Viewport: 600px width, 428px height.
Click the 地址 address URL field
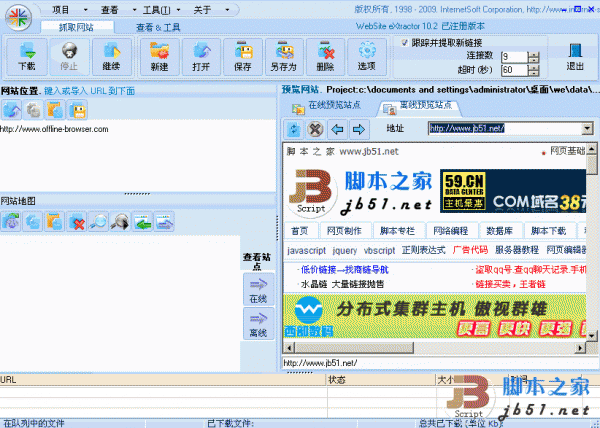(x=505, y=129)
